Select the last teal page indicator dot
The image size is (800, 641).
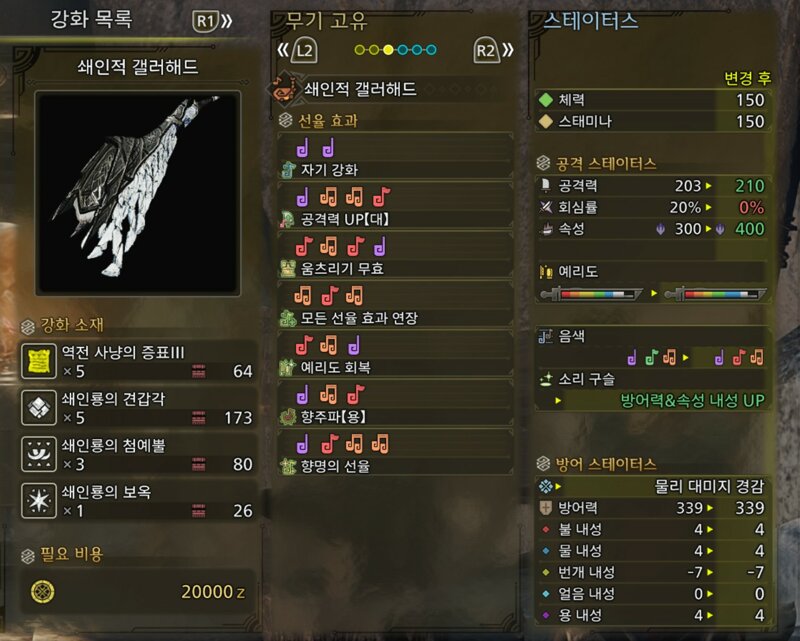pos(431,50)
